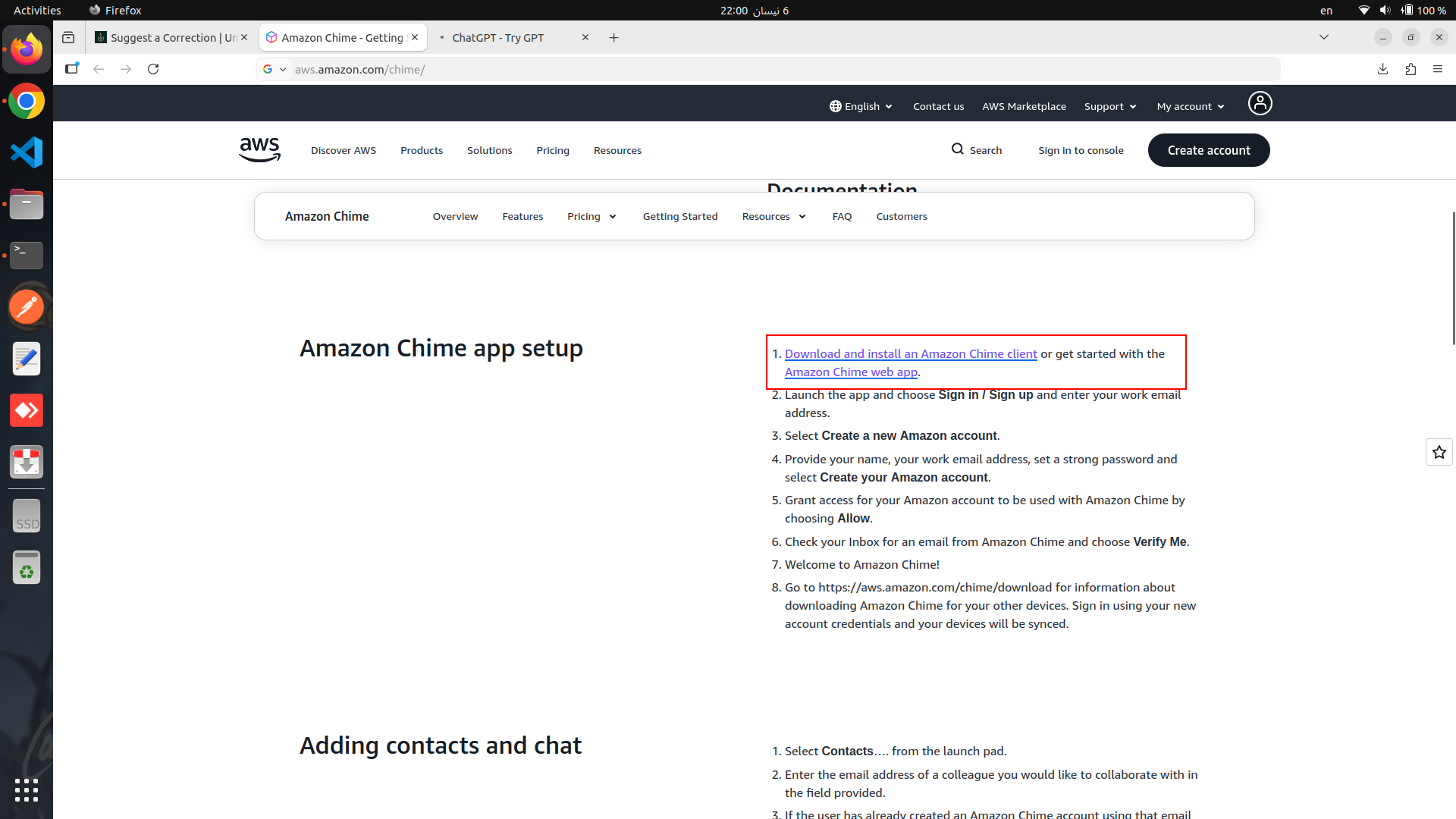Reload the current page
The width and height of the screenshot is (1456, 819).
pyautogui.click(x=153, y=69)
